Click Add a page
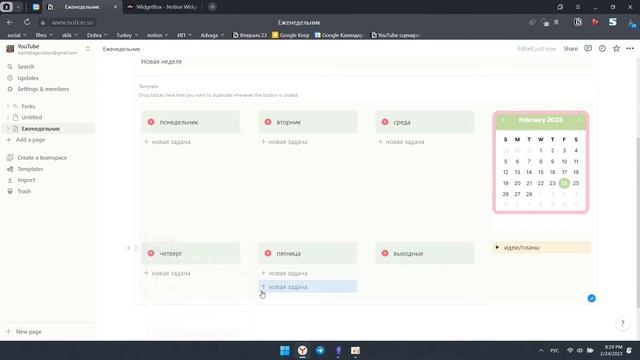 26,140
